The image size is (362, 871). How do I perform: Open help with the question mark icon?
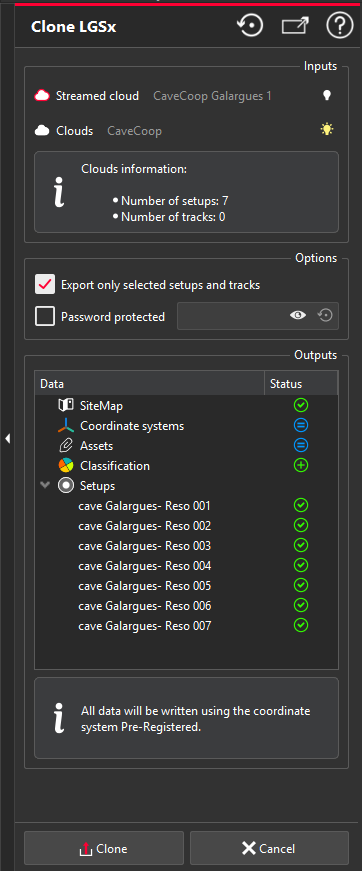[340, 26]
